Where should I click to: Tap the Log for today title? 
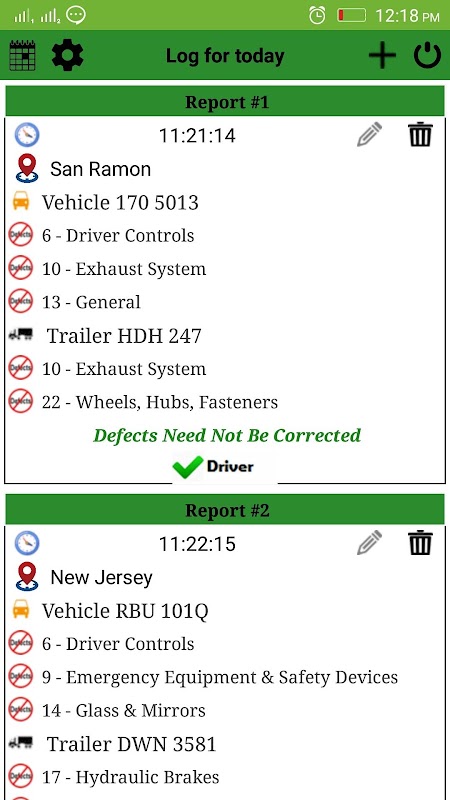pyautogui.click(x=225, y=56)
